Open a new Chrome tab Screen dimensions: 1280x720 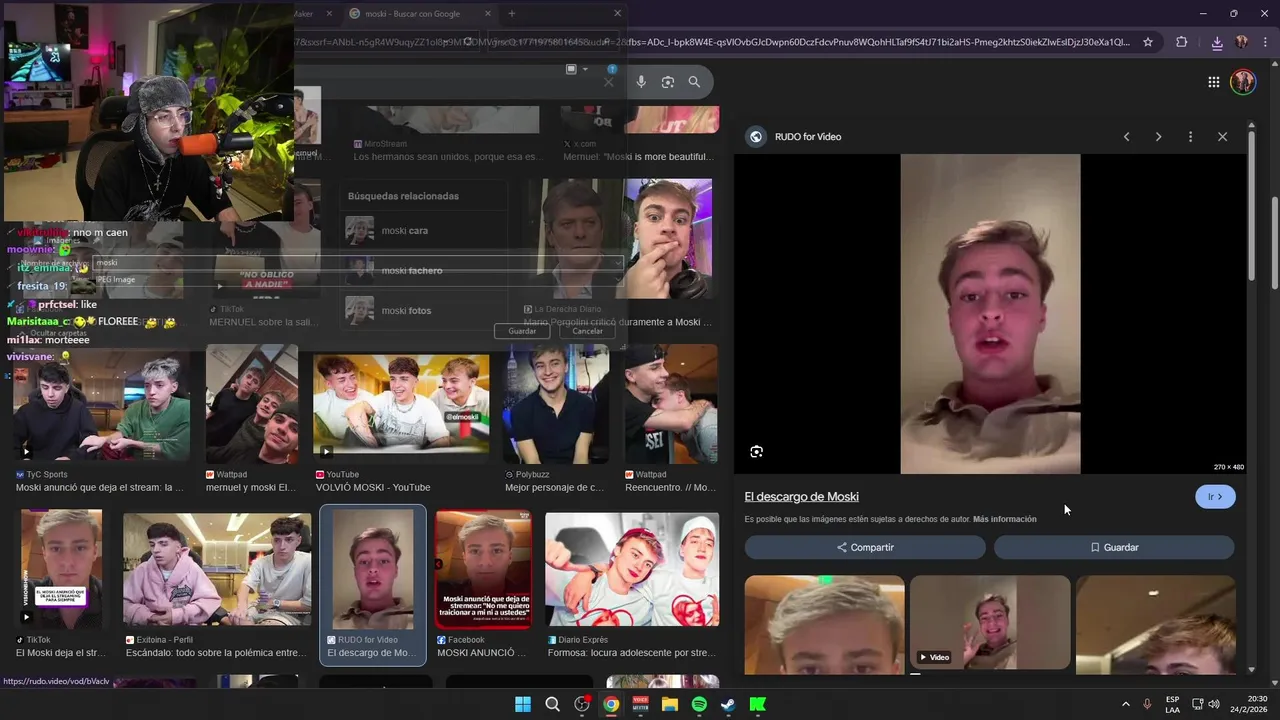pos(511,14)
